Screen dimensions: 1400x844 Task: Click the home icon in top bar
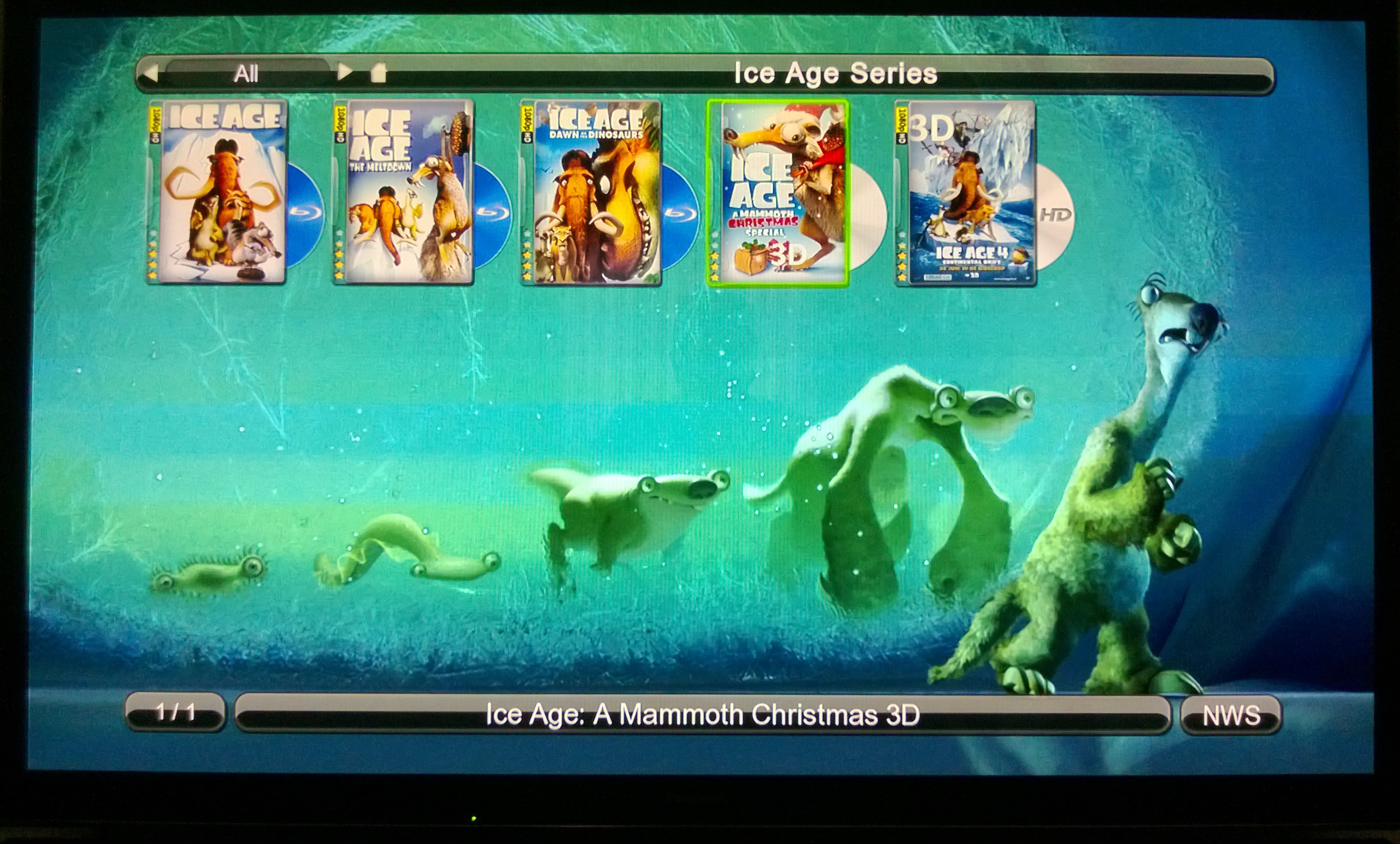pyautogui.click(x=378, y=73)
